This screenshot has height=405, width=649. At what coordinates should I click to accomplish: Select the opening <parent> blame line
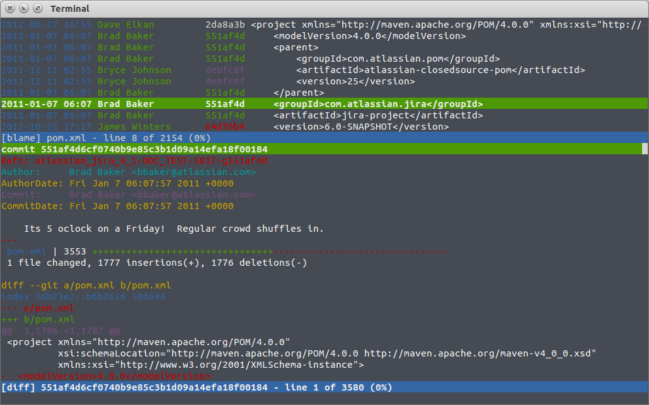pos(324,47)
